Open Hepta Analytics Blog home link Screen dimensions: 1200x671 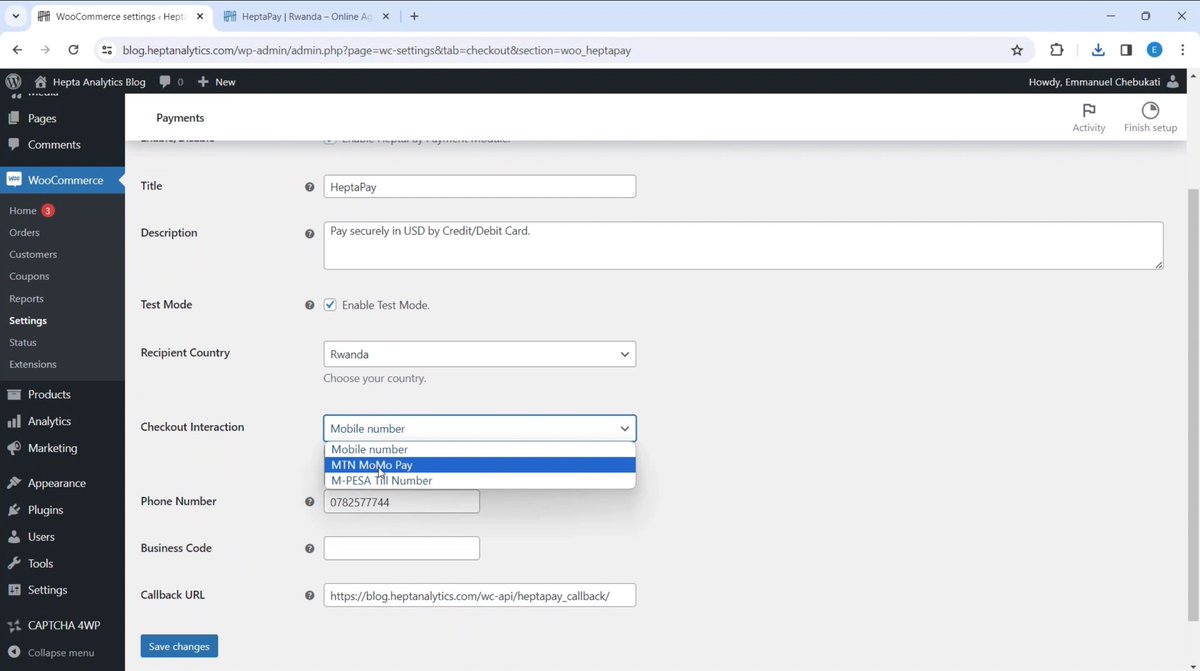click(89, 82)
